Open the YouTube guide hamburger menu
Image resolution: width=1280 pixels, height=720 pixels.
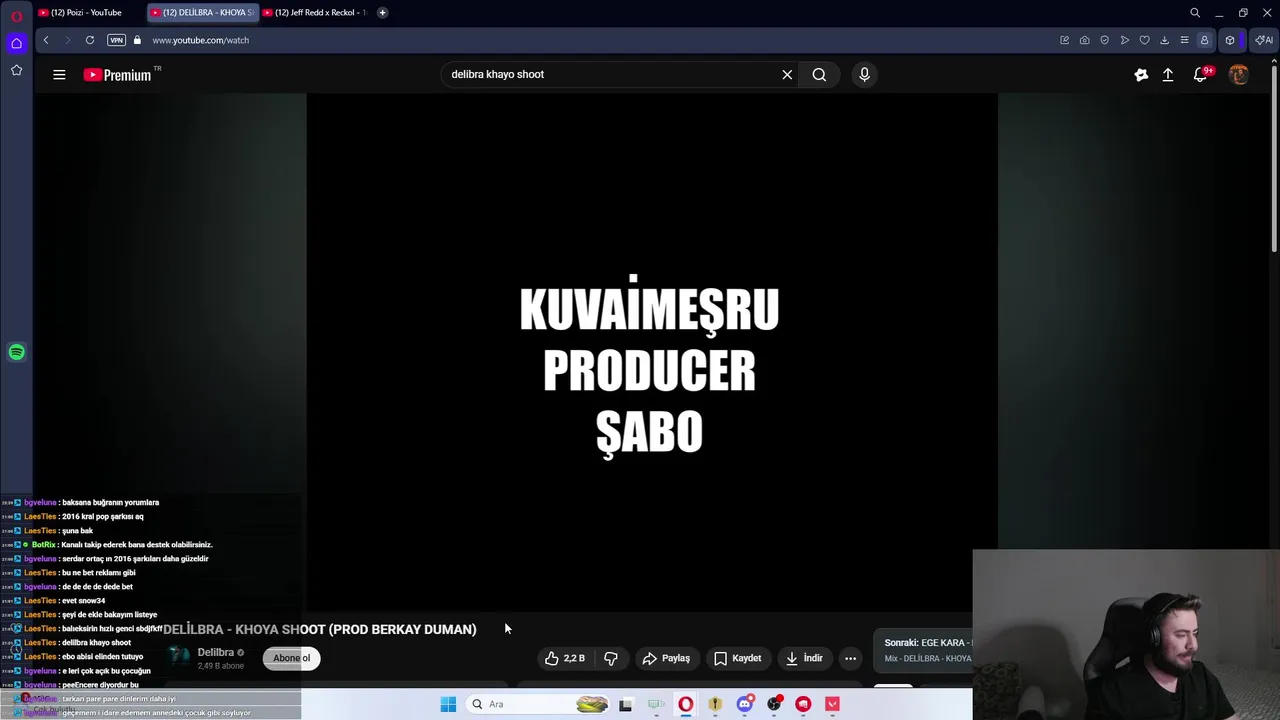click(59, 74)
